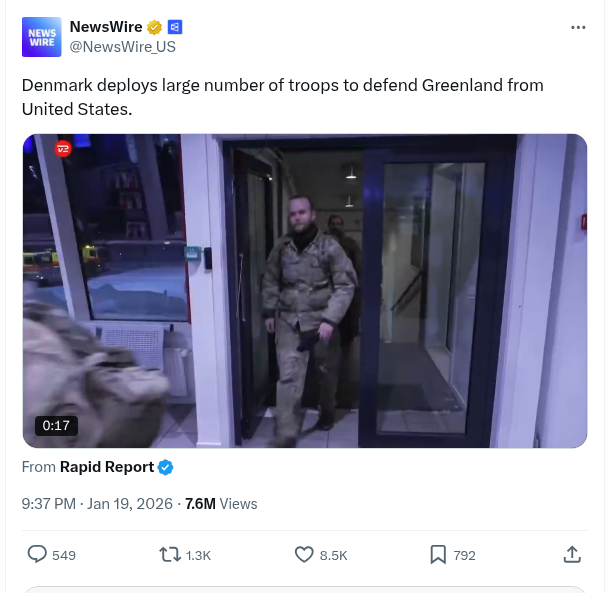
Task: Open the Rapid Report source link
Action: (107, 467)
